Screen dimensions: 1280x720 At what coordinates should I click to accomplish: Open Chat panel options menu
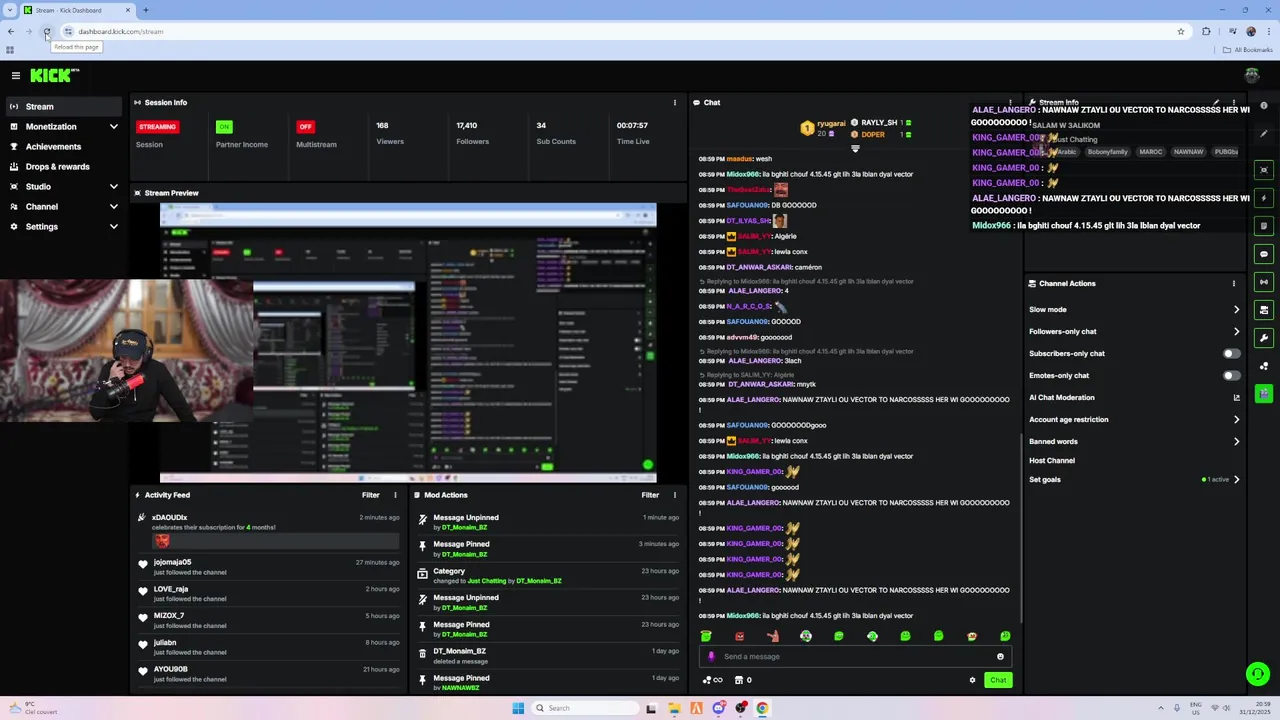1010,102
